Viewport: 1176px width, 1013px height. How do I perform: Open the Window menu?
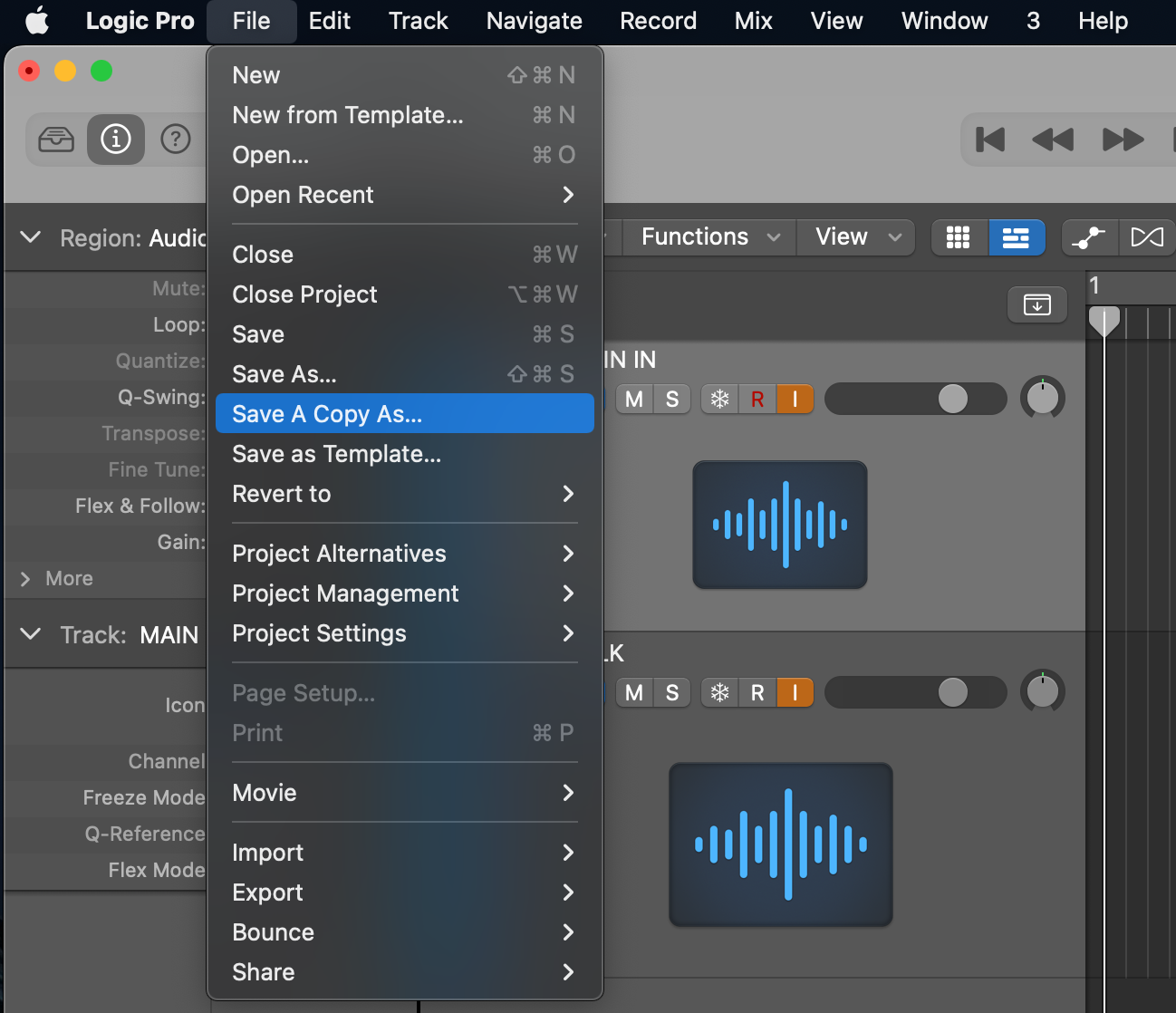click(944, 21)
